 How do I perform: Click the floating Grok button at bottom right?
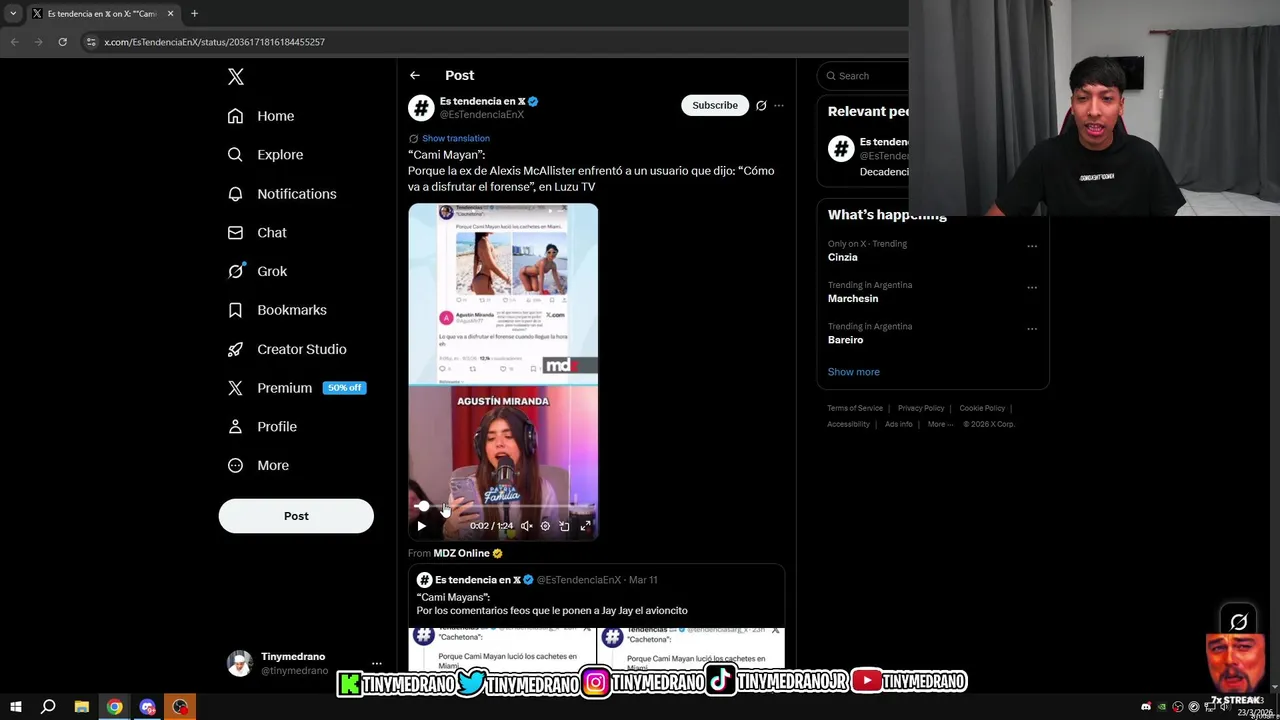click(x=1238, y=622)
